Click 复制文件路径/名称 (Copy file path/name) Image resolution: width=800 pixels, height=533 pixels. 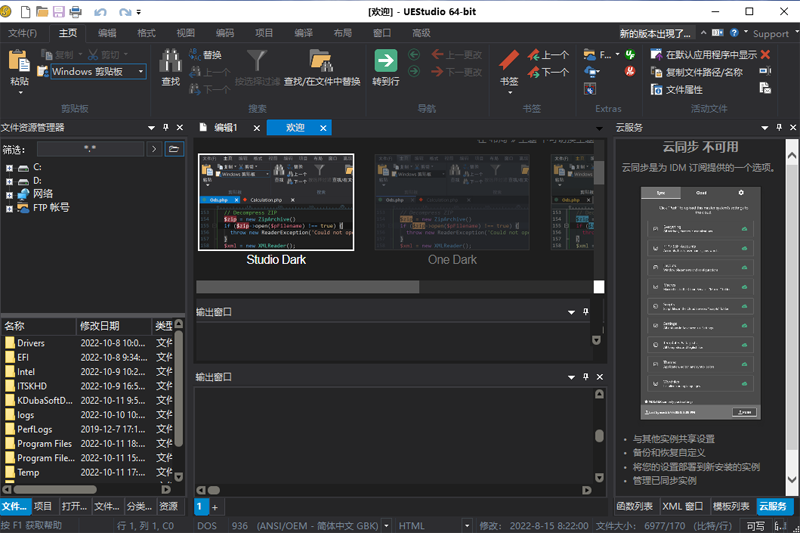(703, 72)
